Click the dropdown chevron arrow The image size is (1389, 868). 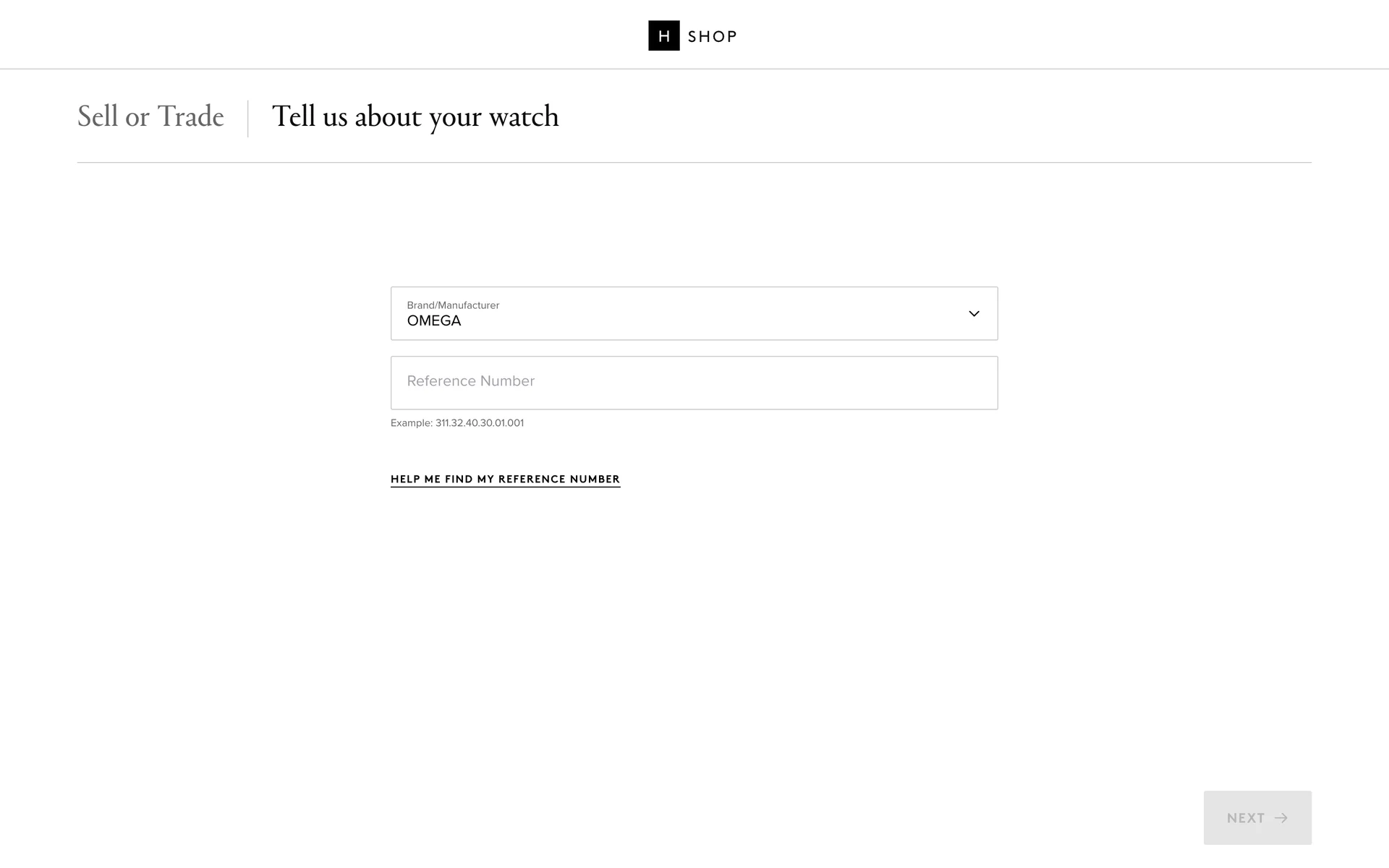[974, 313]
